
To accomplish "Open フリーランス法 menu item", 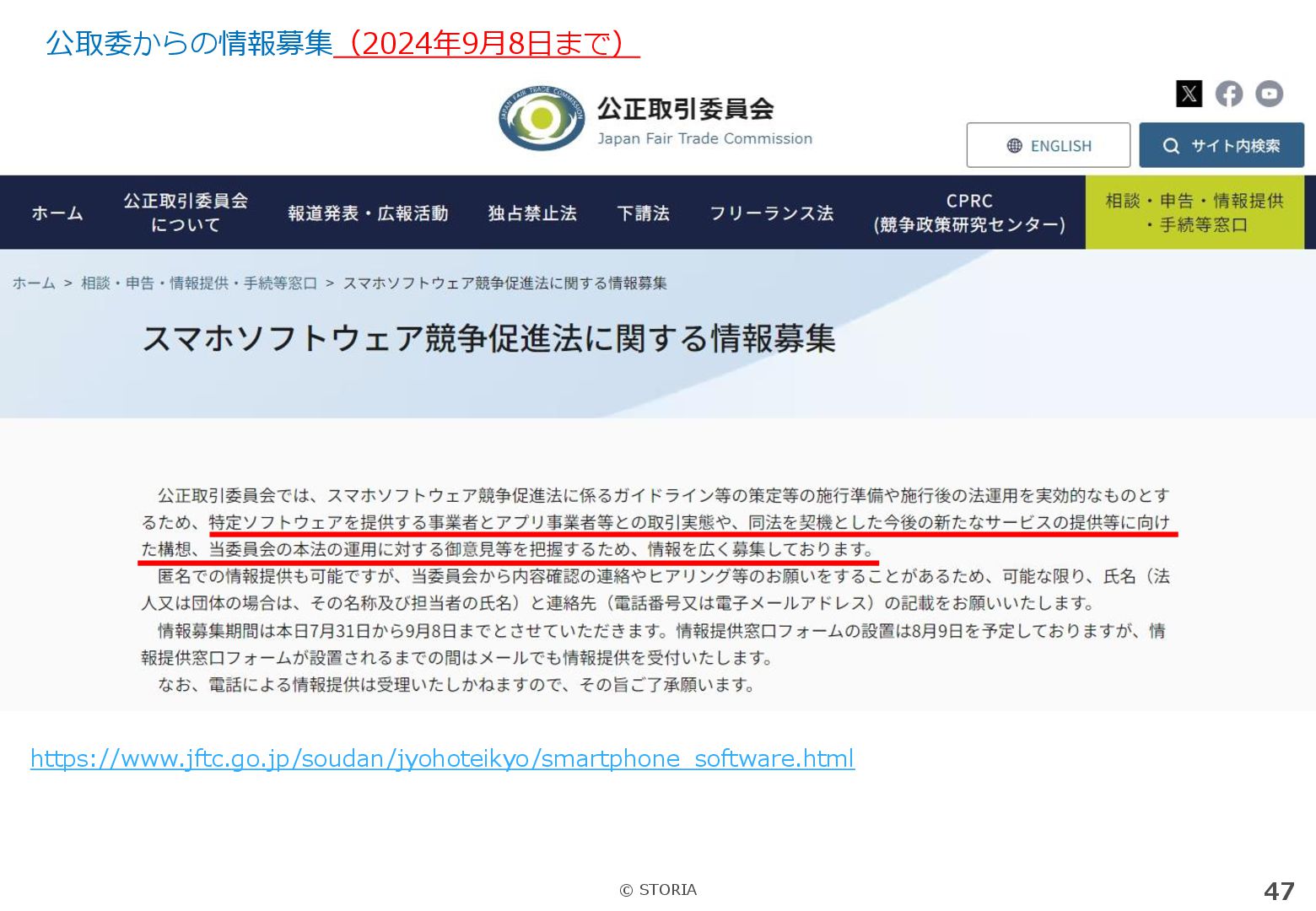I will tap(771, 213).
